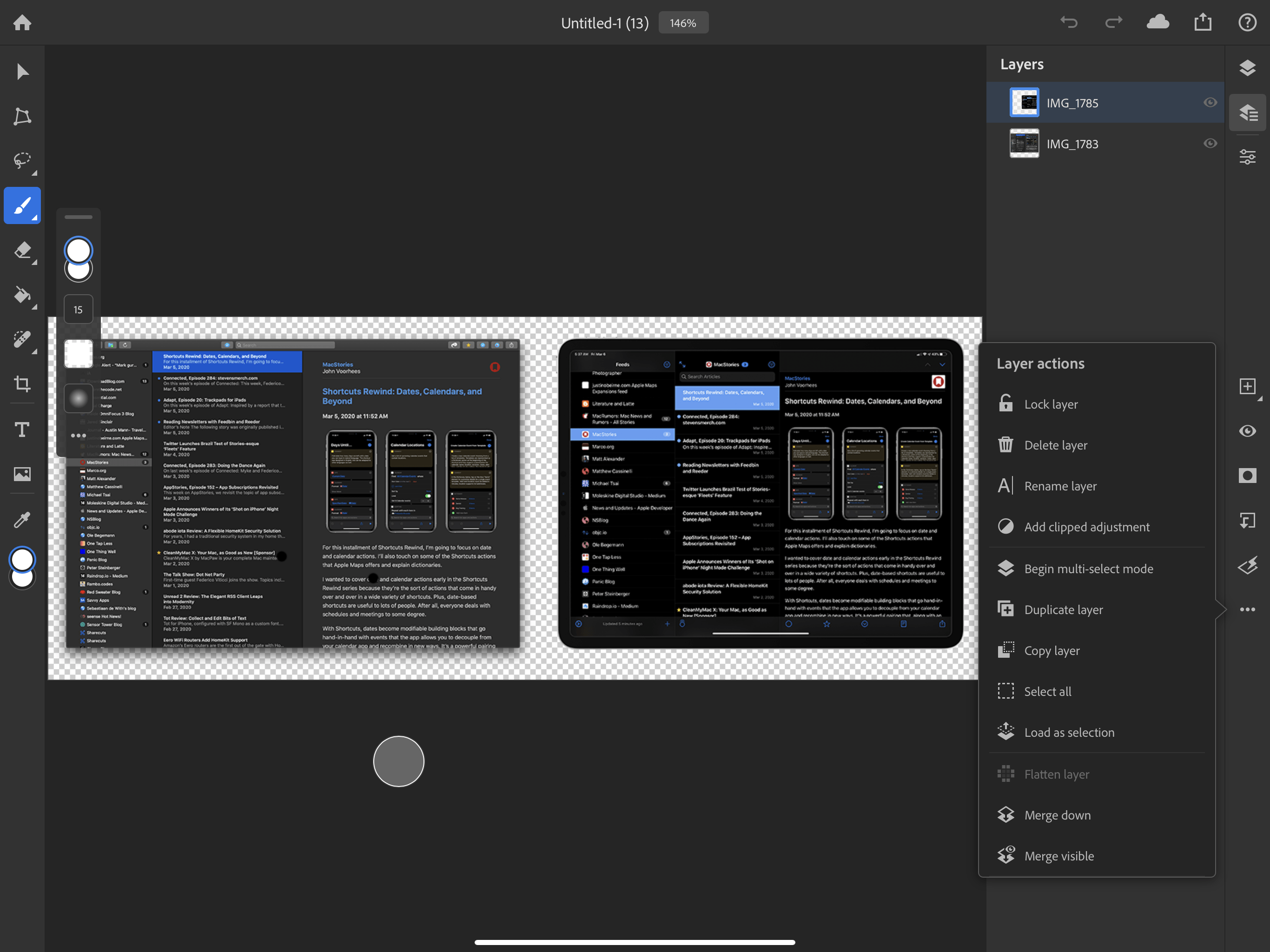Select the Move tool

point(22,72)
